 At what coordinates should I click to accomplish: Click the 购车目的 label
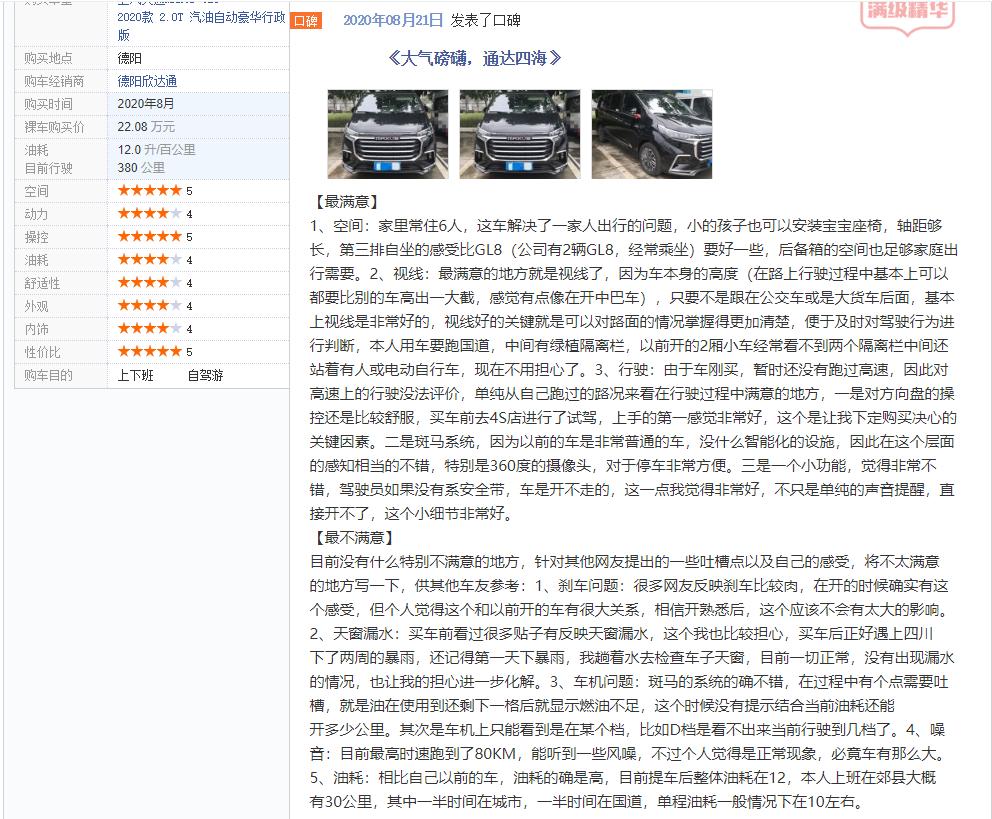click(48, 375)
